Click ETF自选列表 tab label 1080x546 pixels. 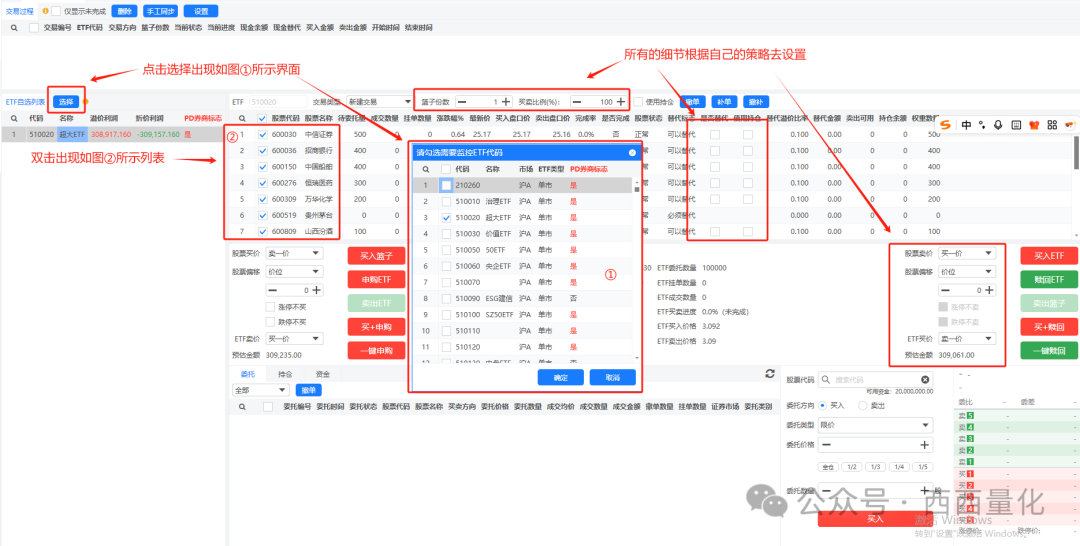pos(24,102)
